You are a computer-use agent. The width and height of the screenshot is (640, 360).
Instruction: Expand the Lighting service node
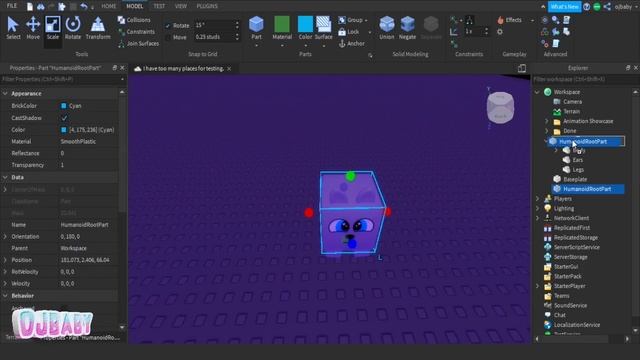(537, 209)
